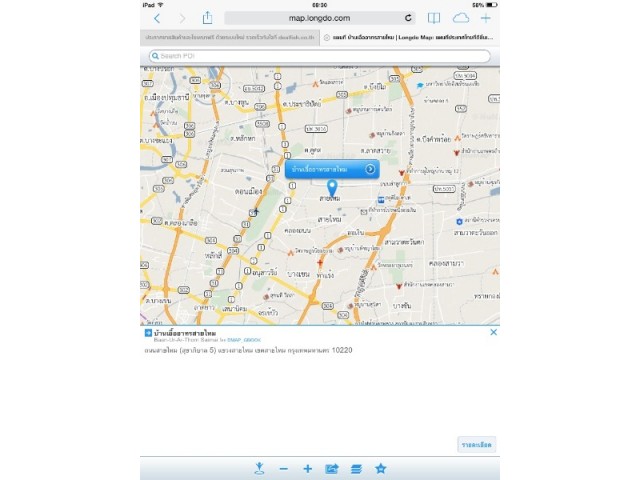
Task: Zoom out with the minus button
Action: (284, 468)
